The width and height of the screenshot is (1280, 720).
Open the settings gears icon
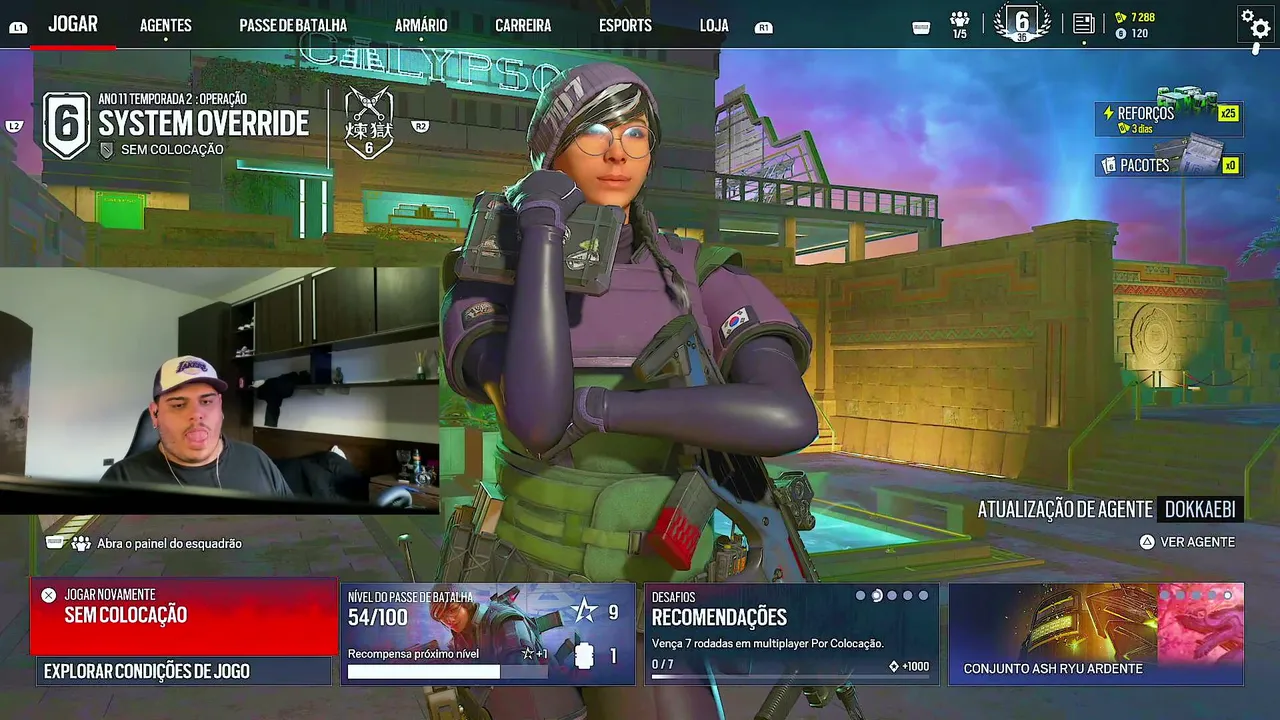coord(1255,22)
